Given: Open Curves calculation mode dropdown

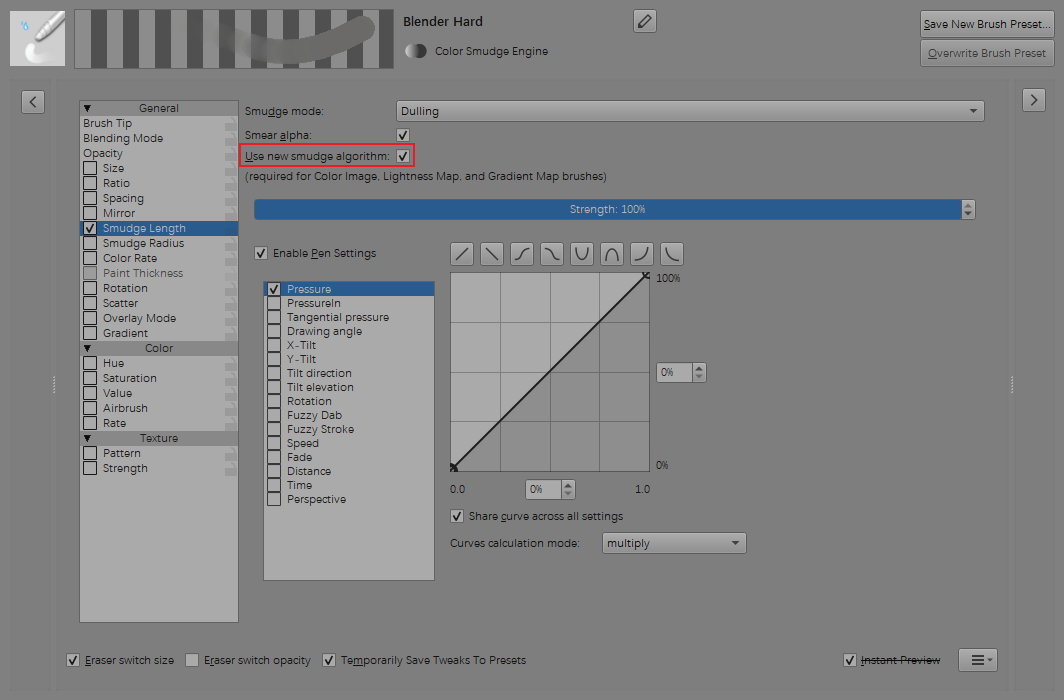Looking at the screenshot, I should (674, 543).
